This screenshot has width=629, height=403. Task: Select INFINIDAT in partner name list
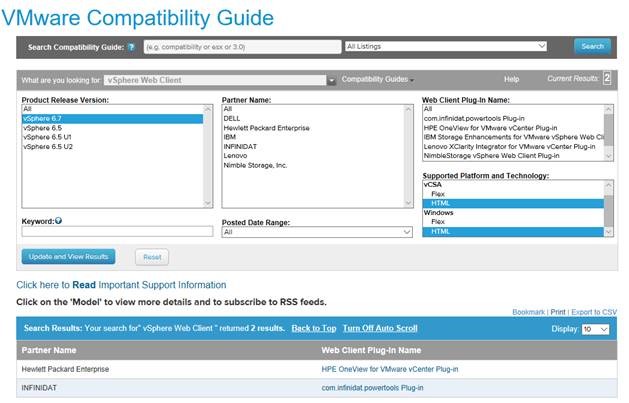313,147
